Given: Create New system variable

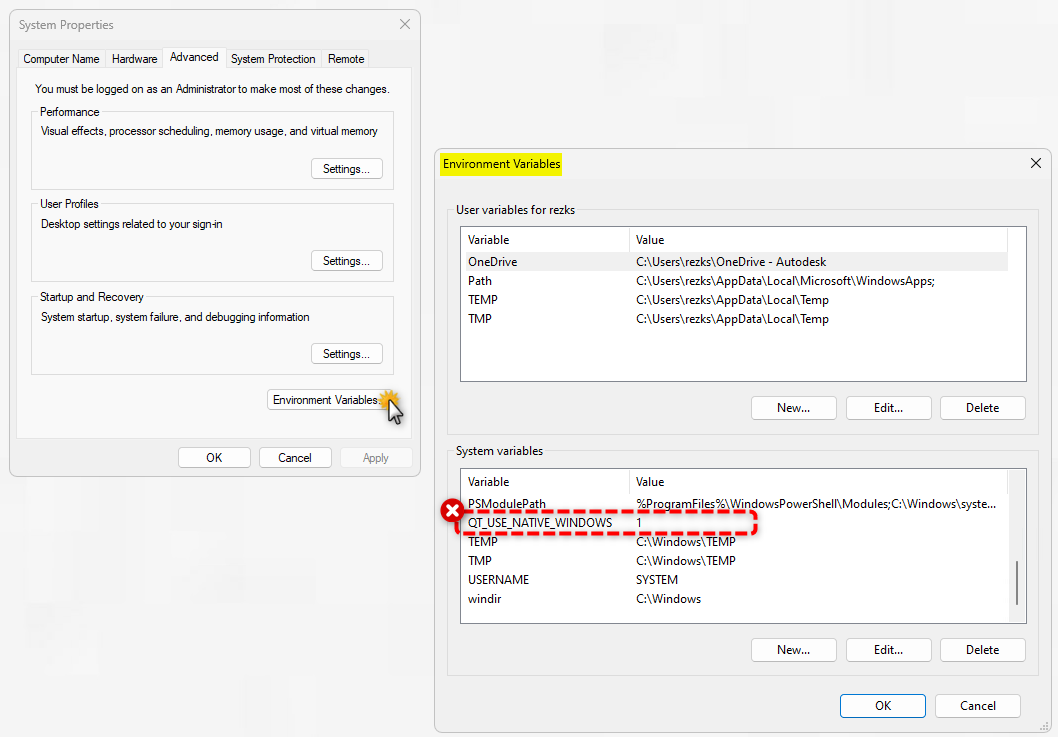Looking at the screenshot, I should pyautogui.click(x=794, y=650).
